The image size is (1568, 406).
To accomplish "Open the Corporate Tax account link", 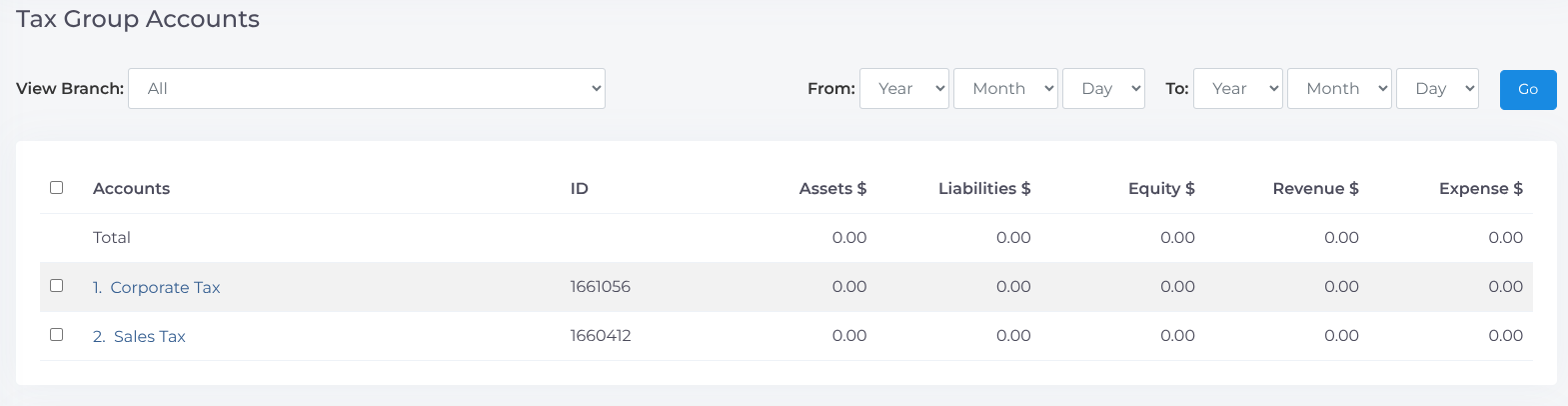I will 164,288.
